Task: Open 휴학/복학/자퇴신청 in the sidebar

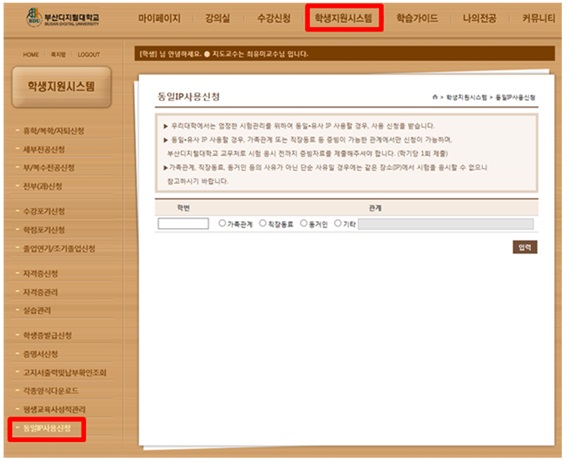Action: click(x=54, y=131)
